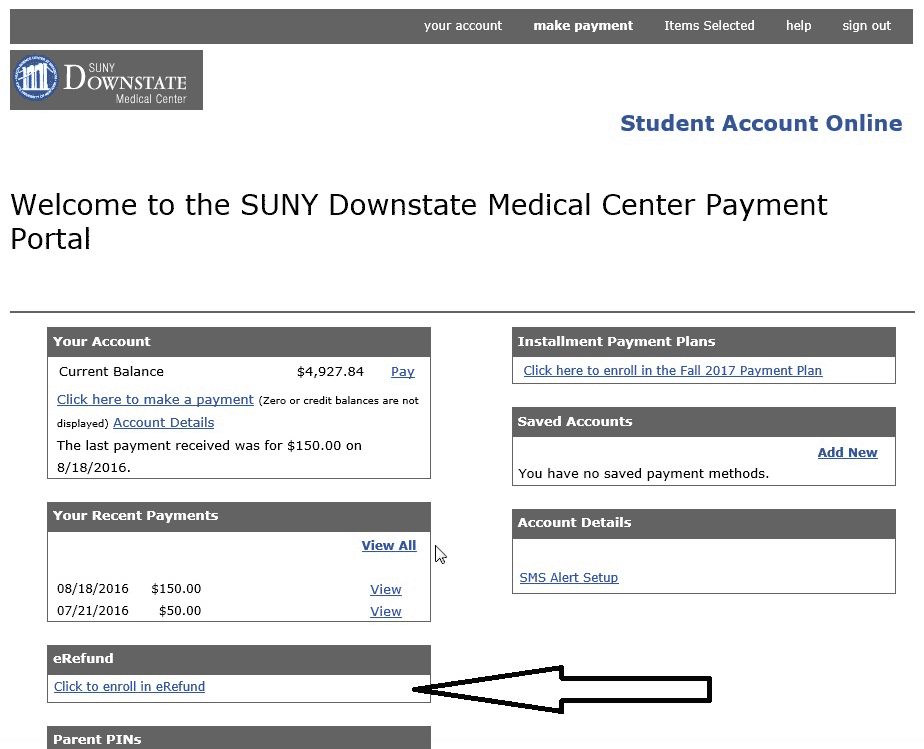
Task: Click the $50.00 amount in recent payments
Action: pos(180,611)
